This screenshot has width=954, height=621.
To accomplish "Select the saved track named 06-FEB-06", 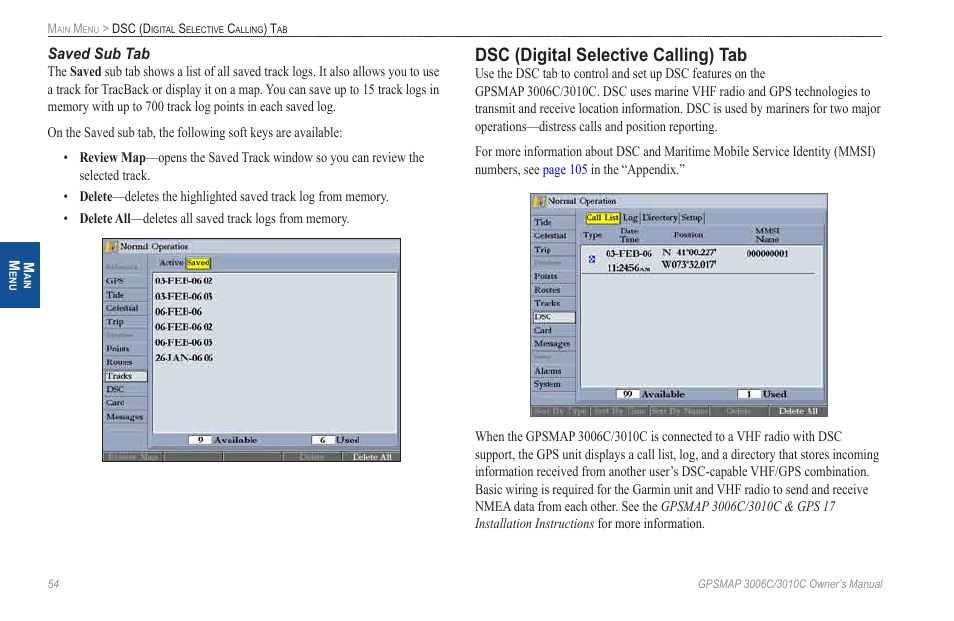I will point(178,311).
